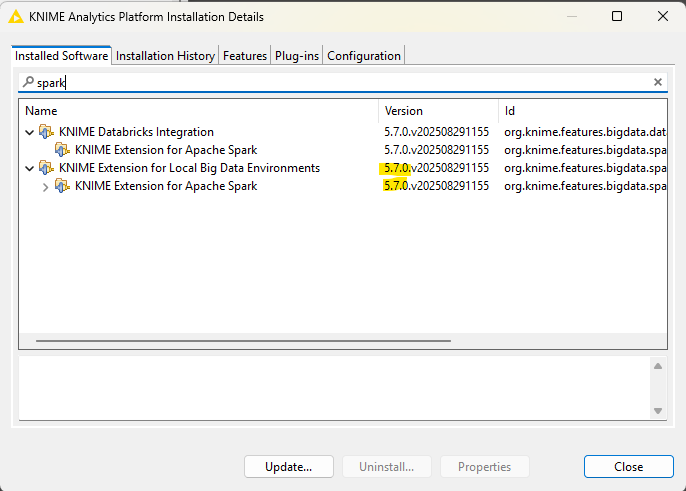The height and width of the screenshot is (491, 686).
Task: Click the Update... button
Action: click(x=288, y=467)
